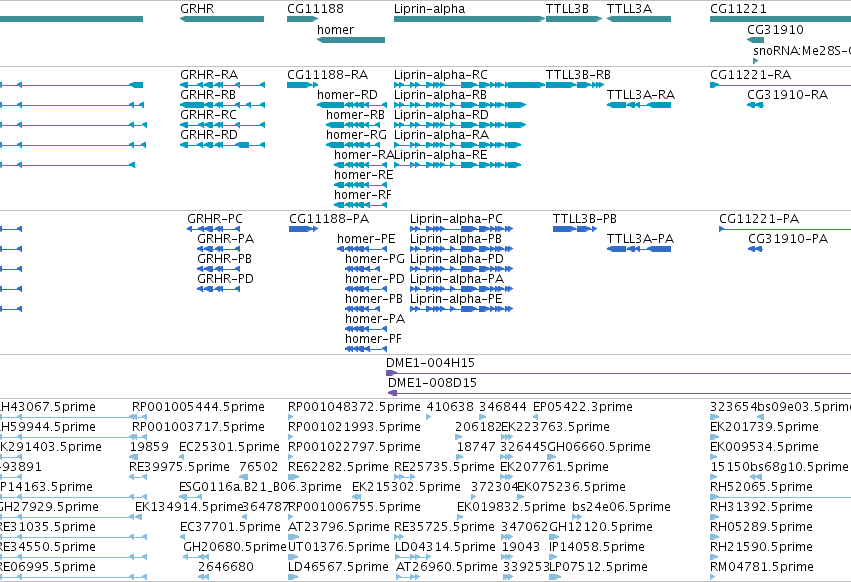Image resolution: width=851 pixels, height=582 pixels.
Task: Click the snoRNA:Me28S gene marker
Action: (755, 61)
